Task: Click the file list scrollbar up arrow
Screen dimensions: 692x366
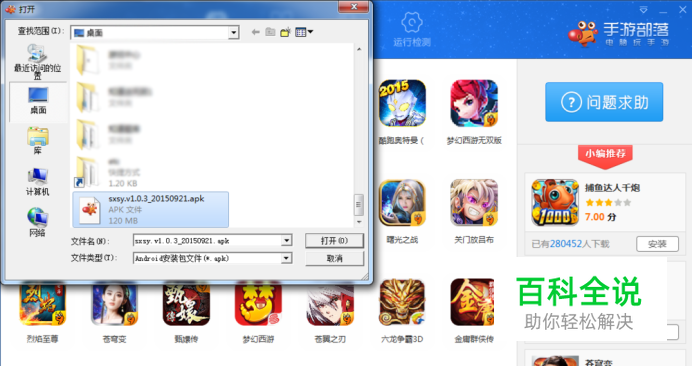Action: click(359, 49)
